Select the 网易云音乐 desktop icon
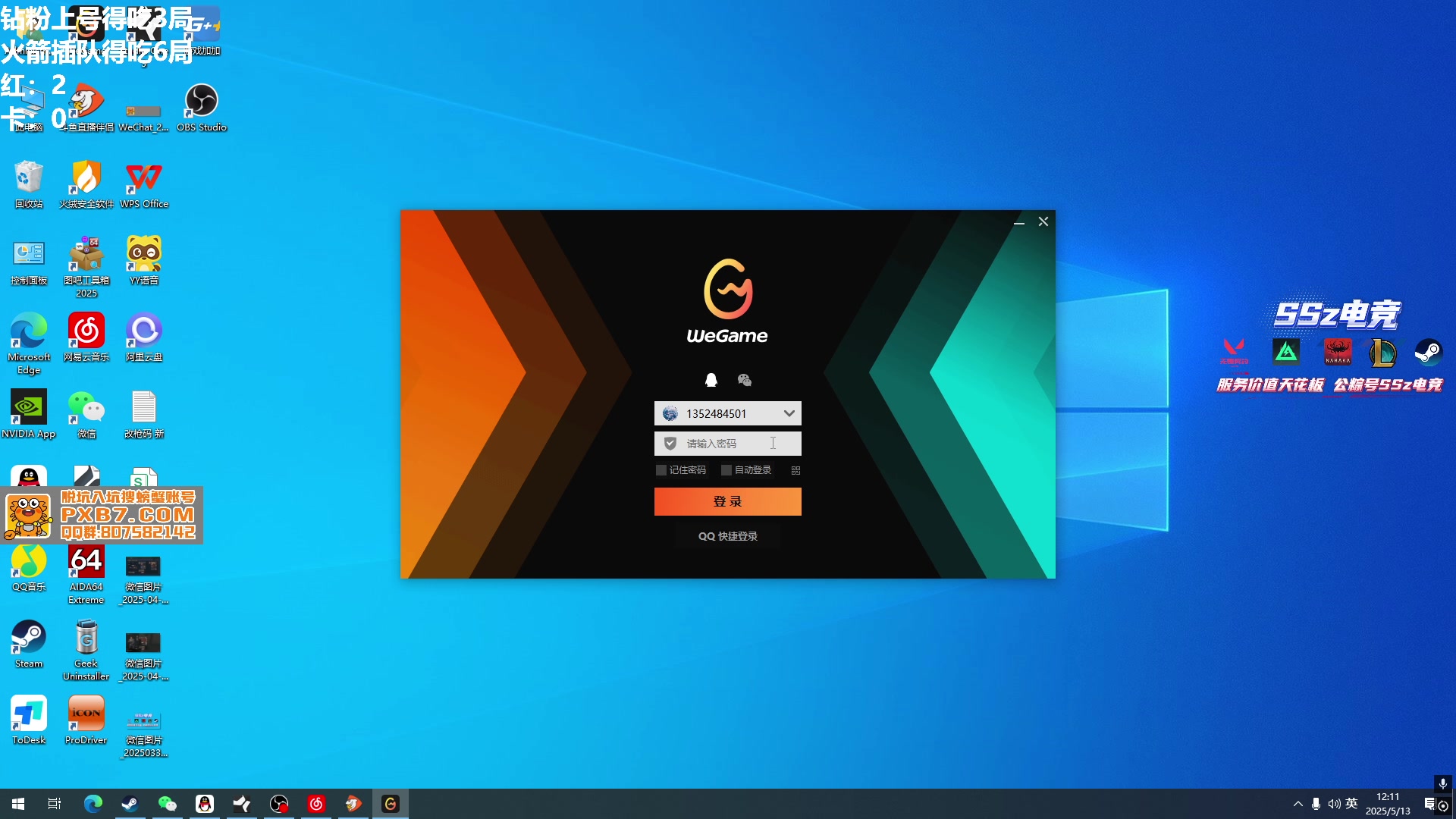The width and height of the screenshot is (1456, 819). click(86, 337)
